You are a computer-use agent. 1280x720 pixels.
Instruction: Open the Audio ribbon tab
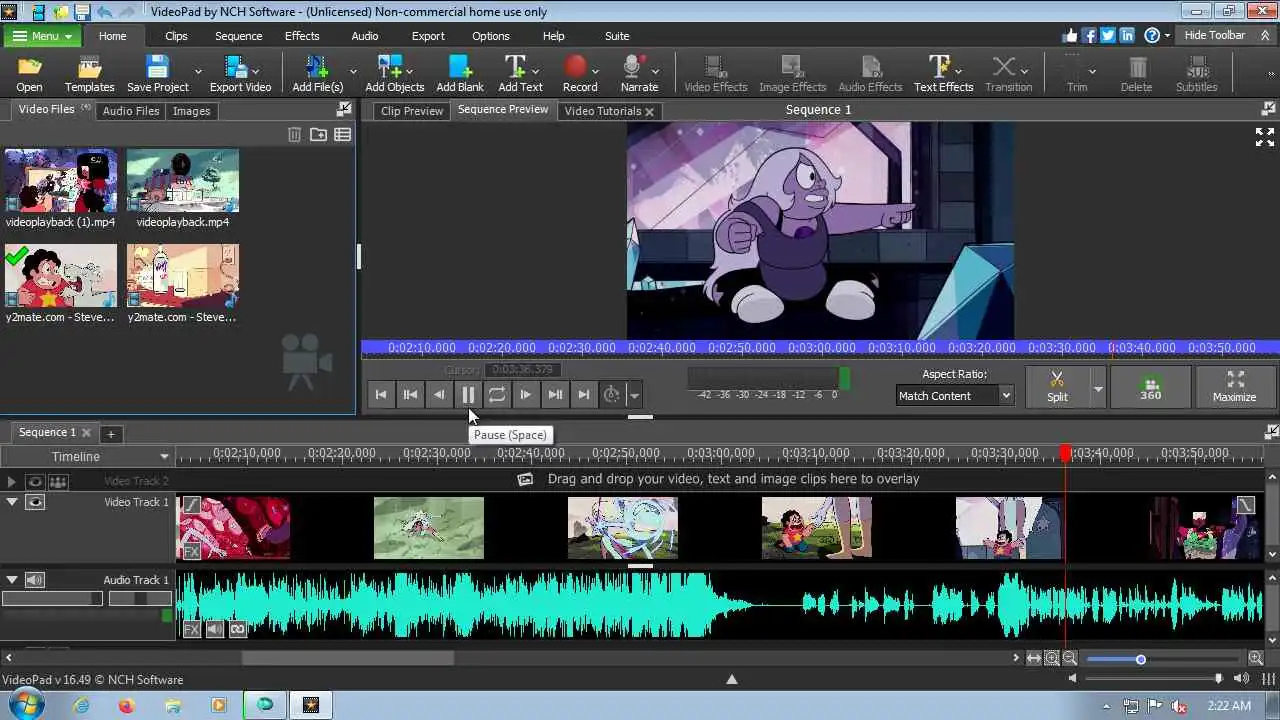[365, 36]
